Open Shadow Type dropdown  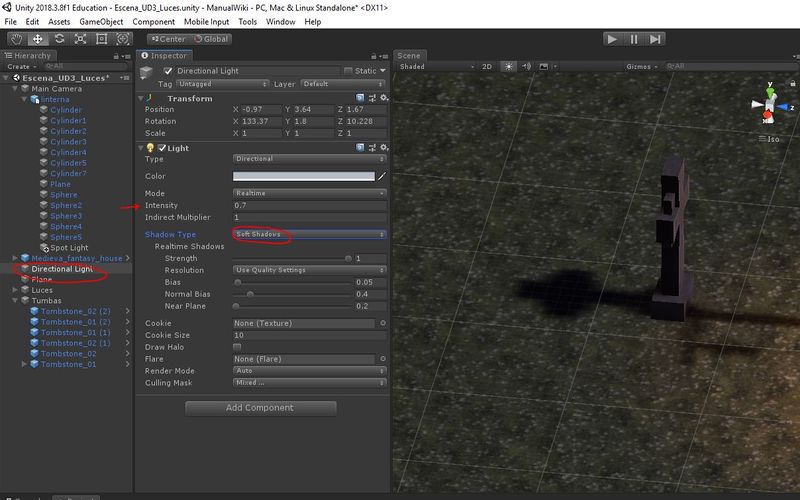[309, 234]
